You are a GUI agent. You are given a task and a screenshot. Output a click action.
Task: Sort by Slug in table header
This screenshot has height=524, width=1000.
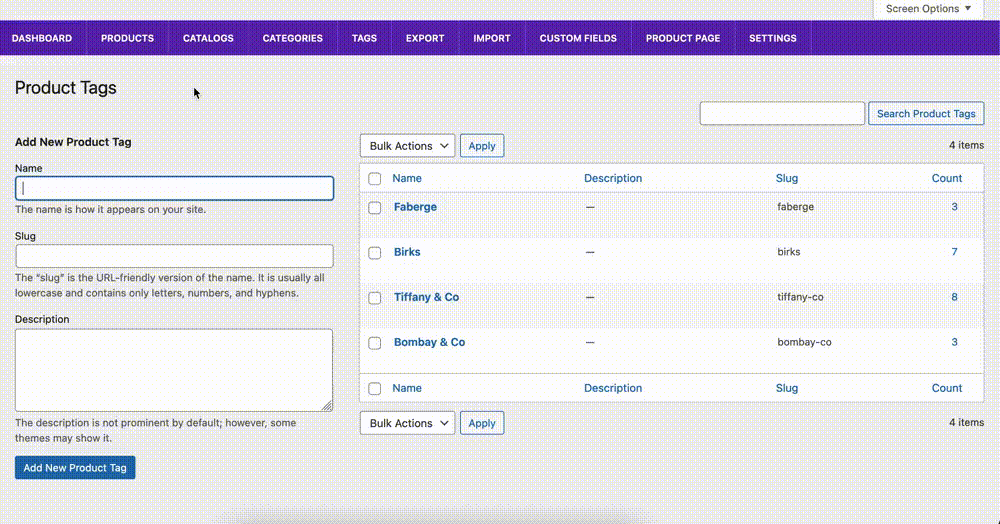[787, 178]
